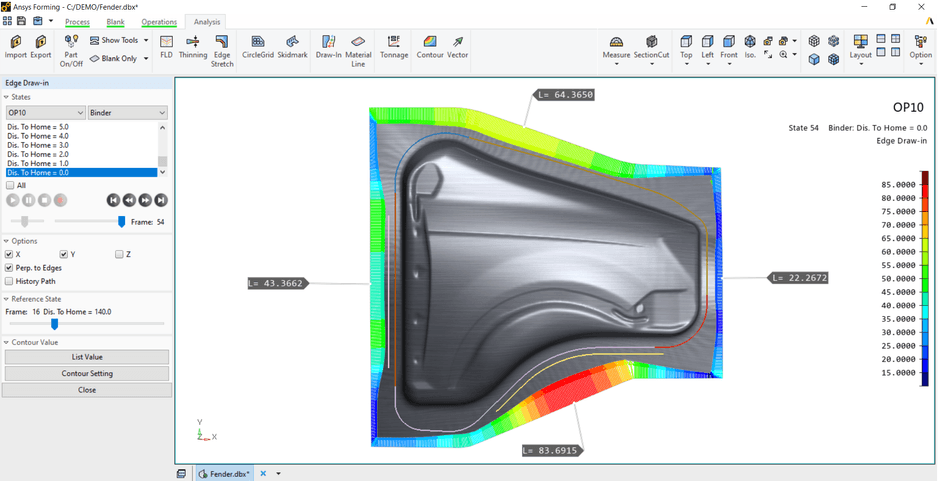Activate the CircleGrid tool
940x481 pixels.
click(x=257, y=46)
